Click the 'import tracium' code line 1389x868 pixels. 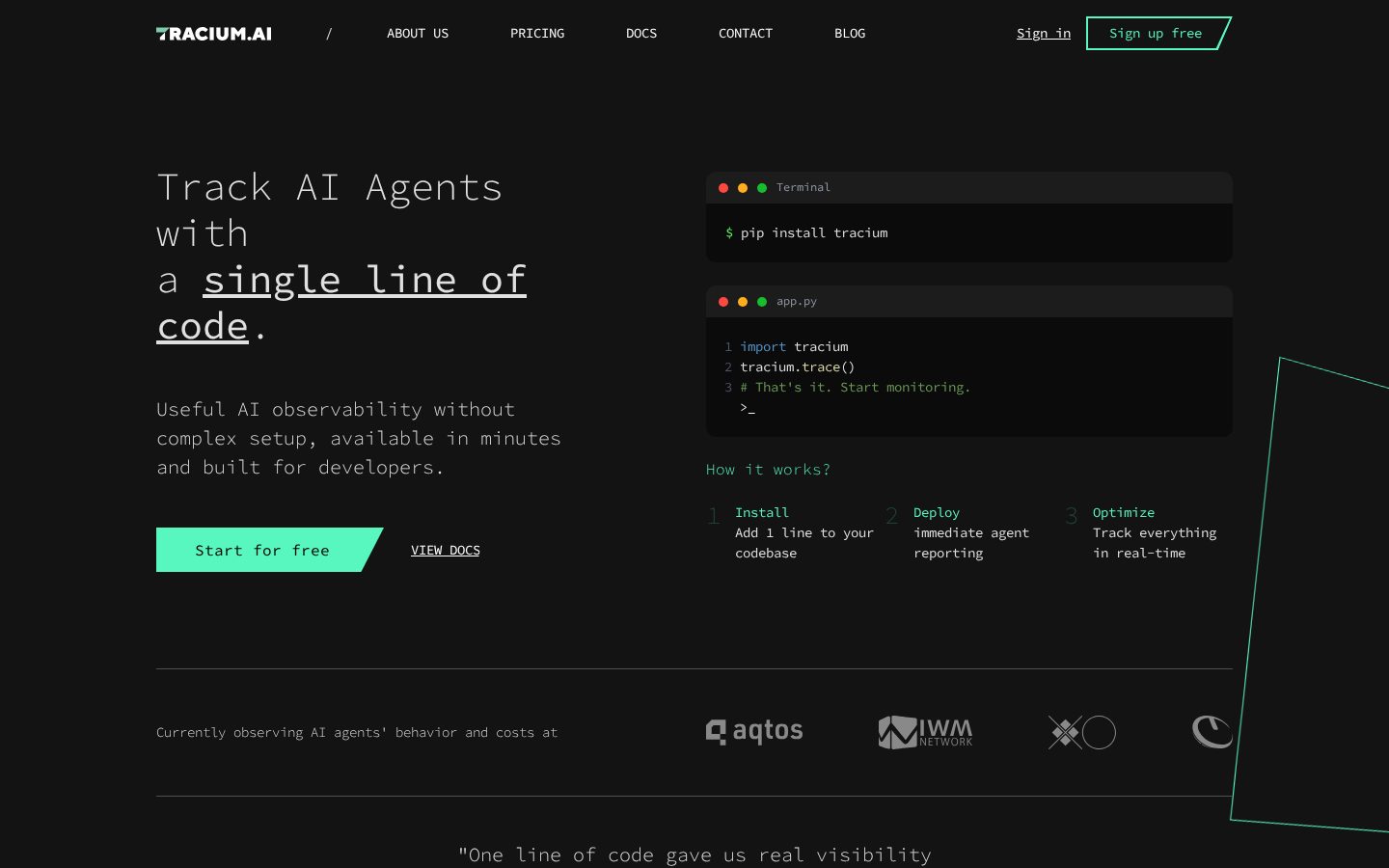[x=794, y=346]
